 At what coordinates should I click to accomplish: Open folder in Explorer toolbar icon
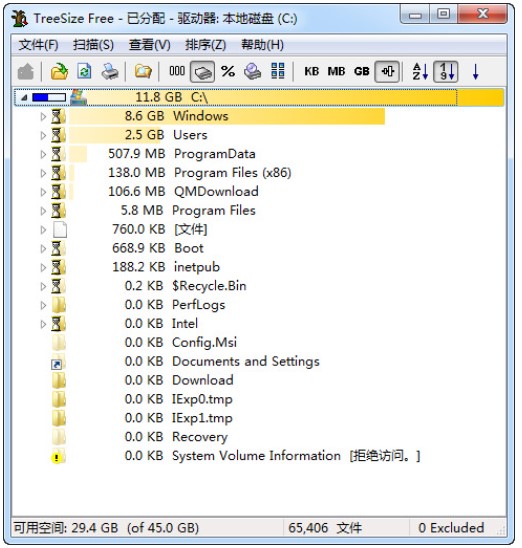[143, 72]
